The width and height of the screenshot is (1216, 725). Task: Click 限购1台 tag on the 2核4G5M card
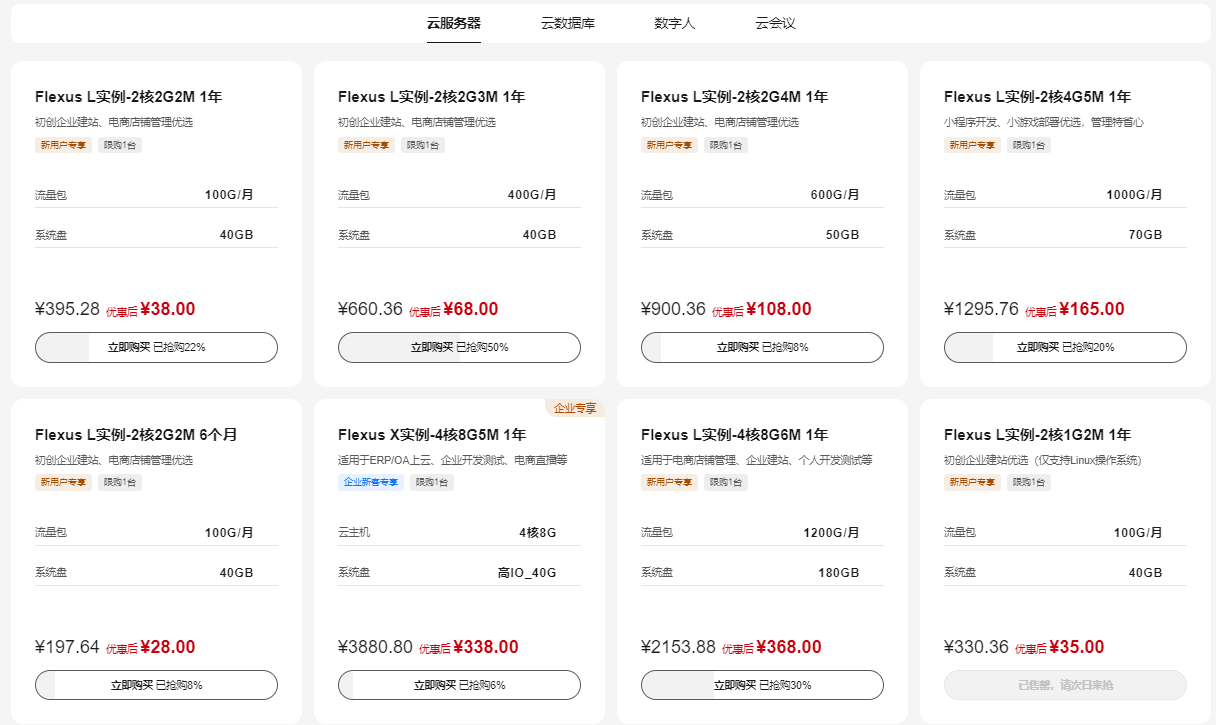(1029, 145)
